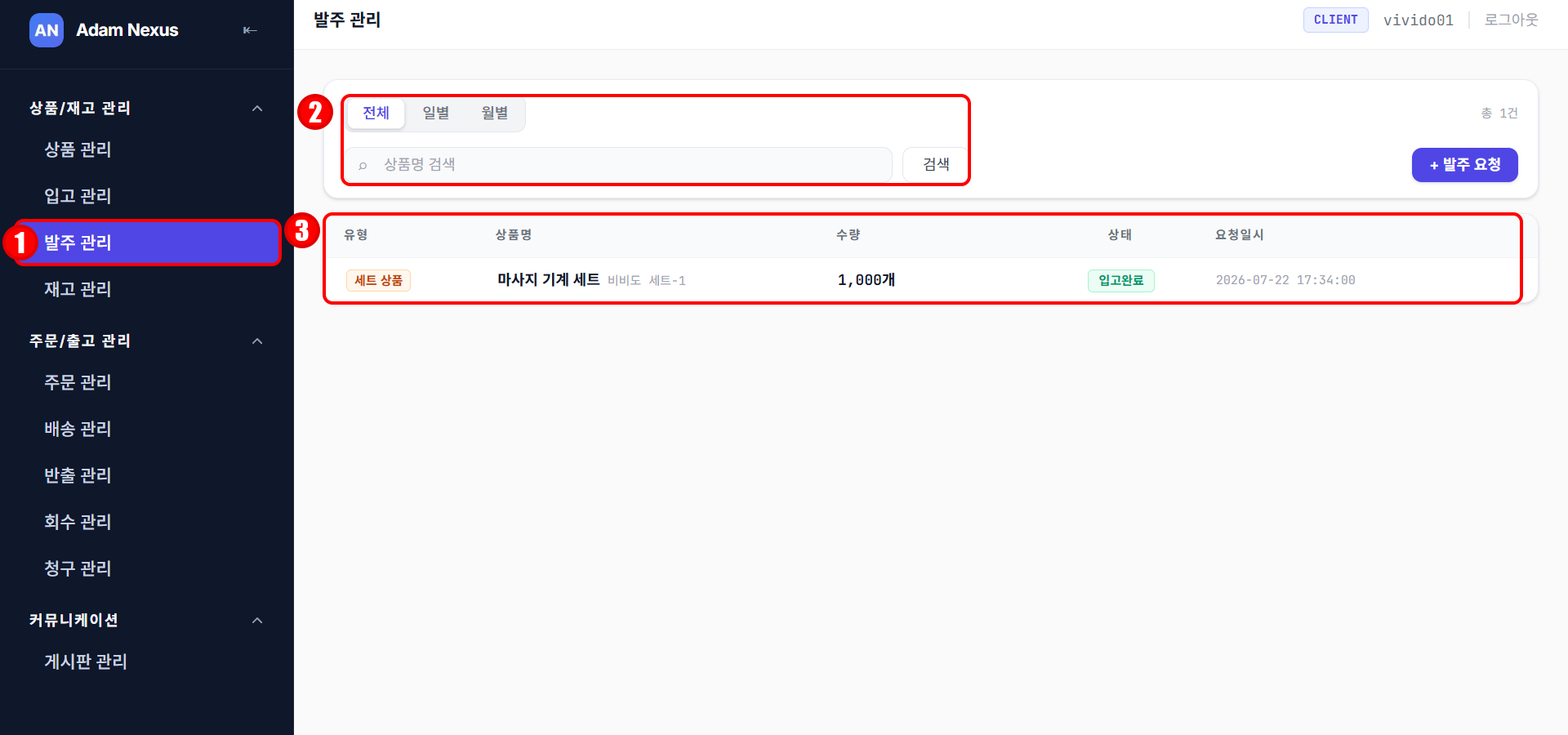The height and width of the screenshot is (735, 1568).
Task: Click the 마사지 기계 세트 product name
Action: 549,280
